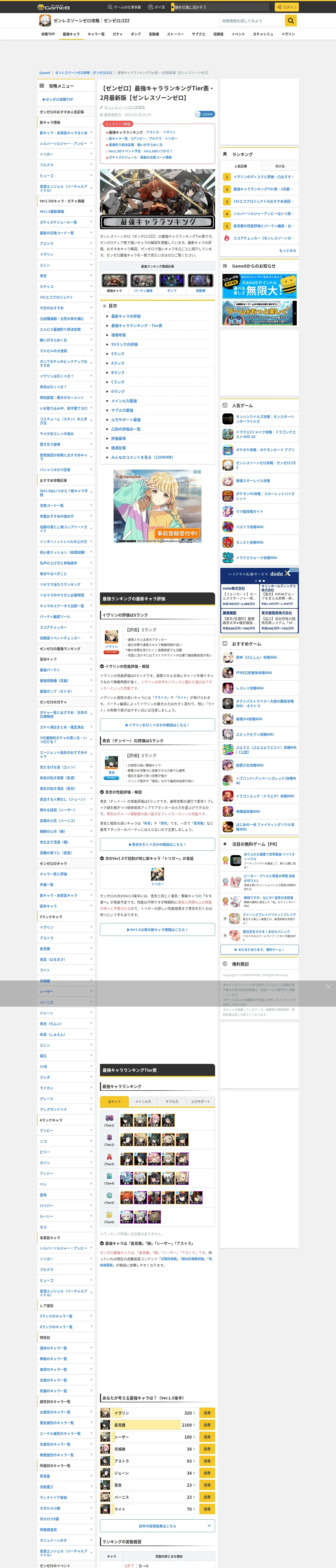The height and width of the screenshot is (1568, 336).
Task: Expand ガチャスケジュール一覧 sidebar arrow
Action: tap(92, 222)
